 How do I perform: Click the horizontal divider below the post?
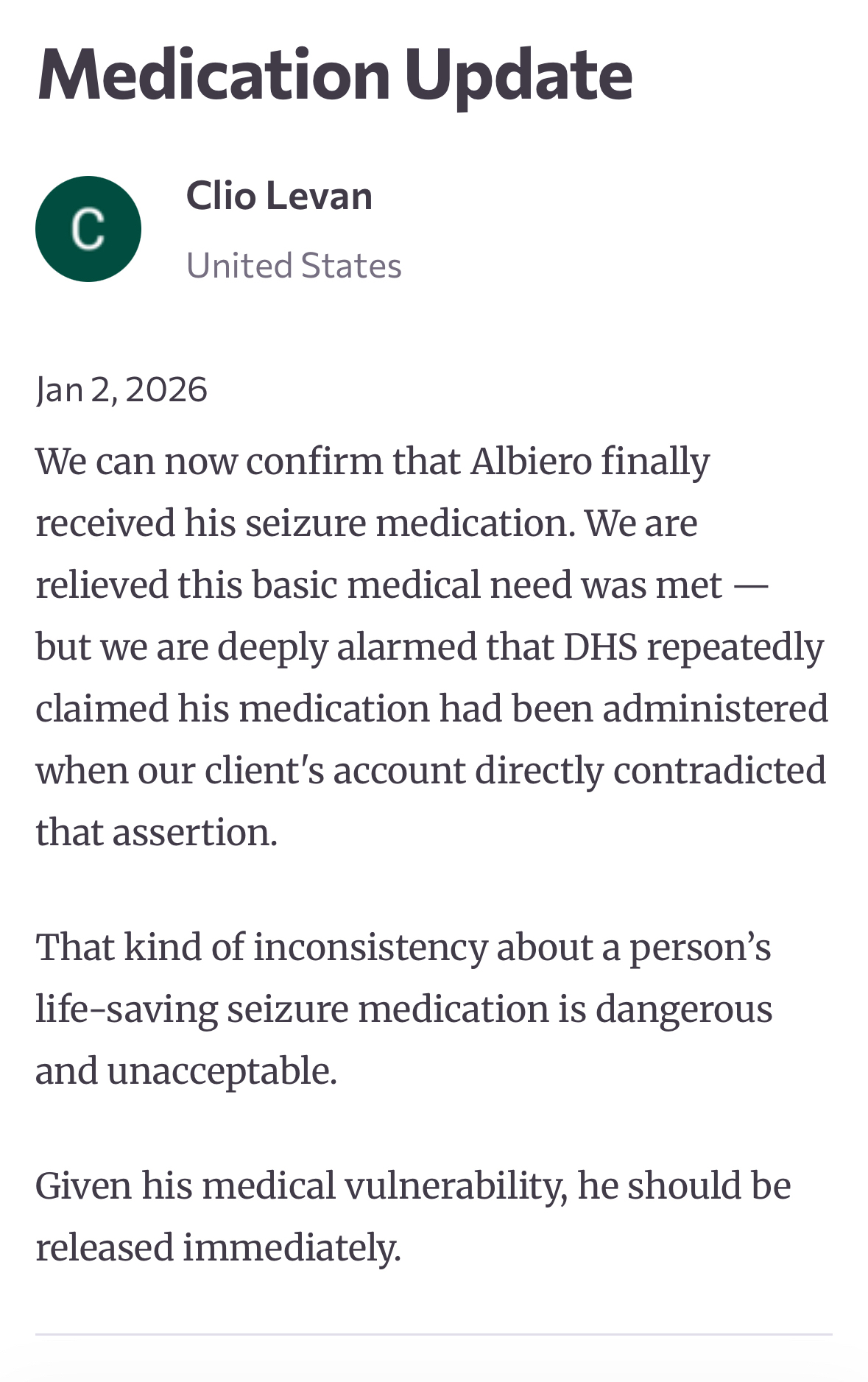[x=434, y=1334]
